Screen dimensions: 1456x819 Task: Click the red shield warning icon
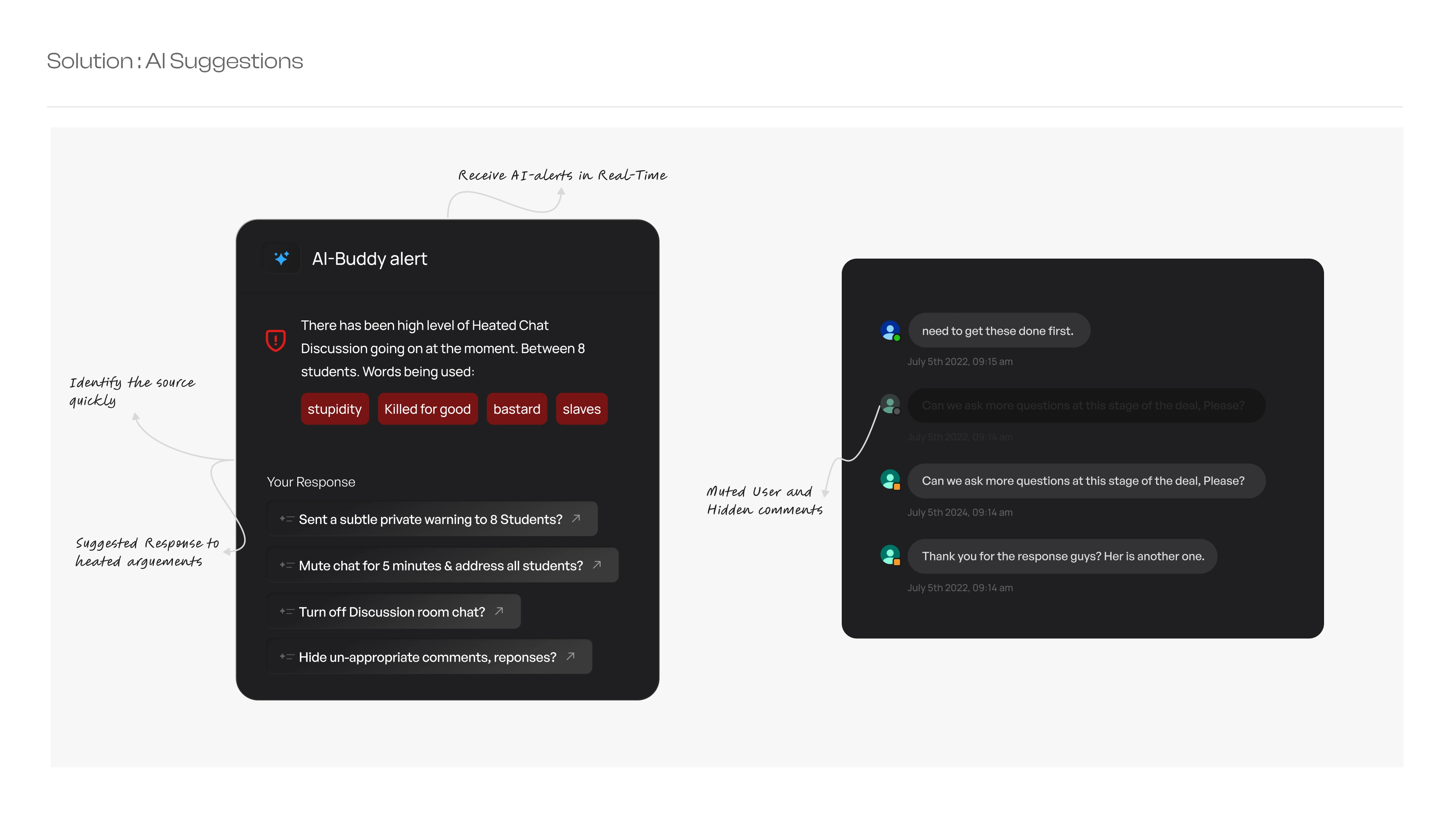(x=275, y=340)
